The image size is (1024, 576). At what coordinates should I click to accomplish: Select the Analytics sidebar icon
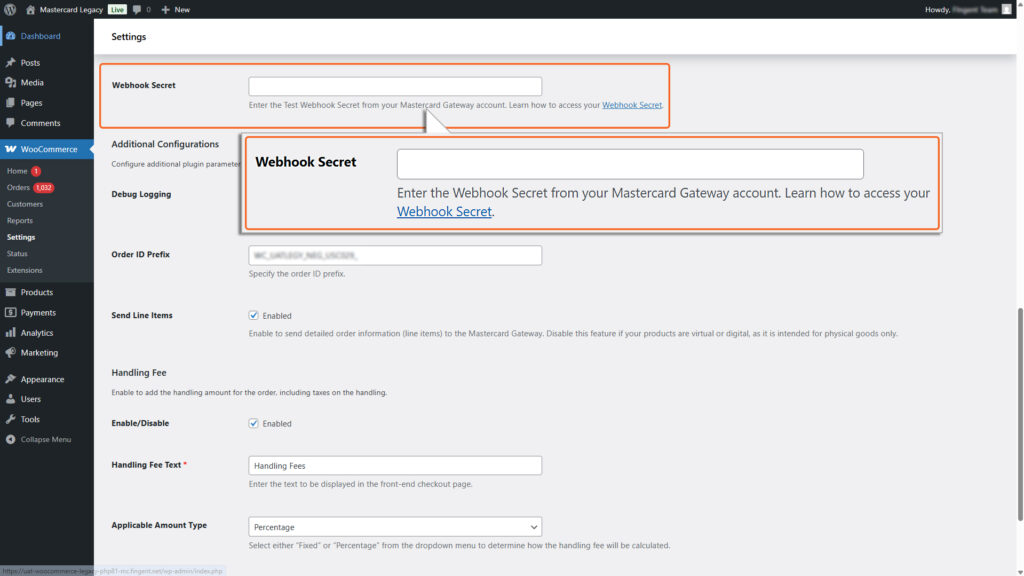click(x=13, y=332)
